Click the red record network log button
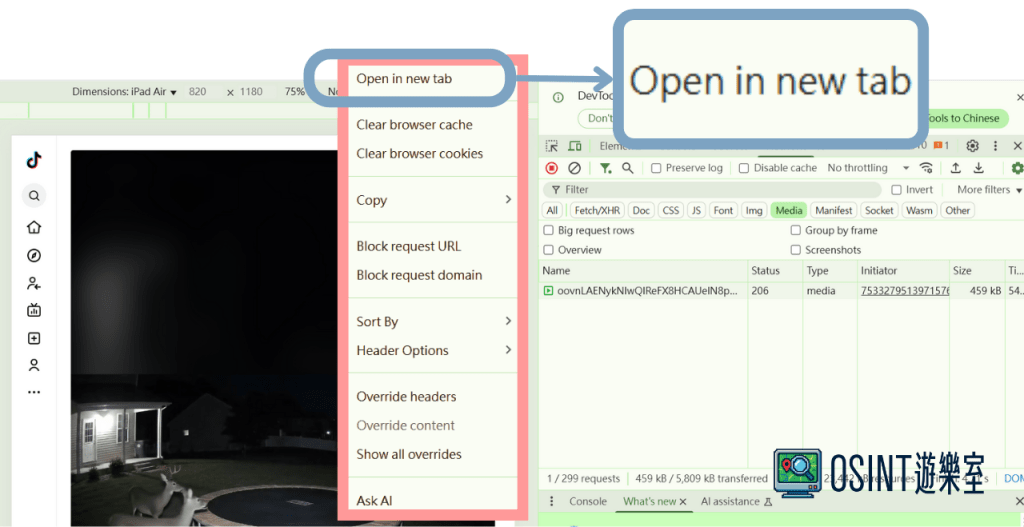This screenshot has height=527, width=1024. point(551,168)
